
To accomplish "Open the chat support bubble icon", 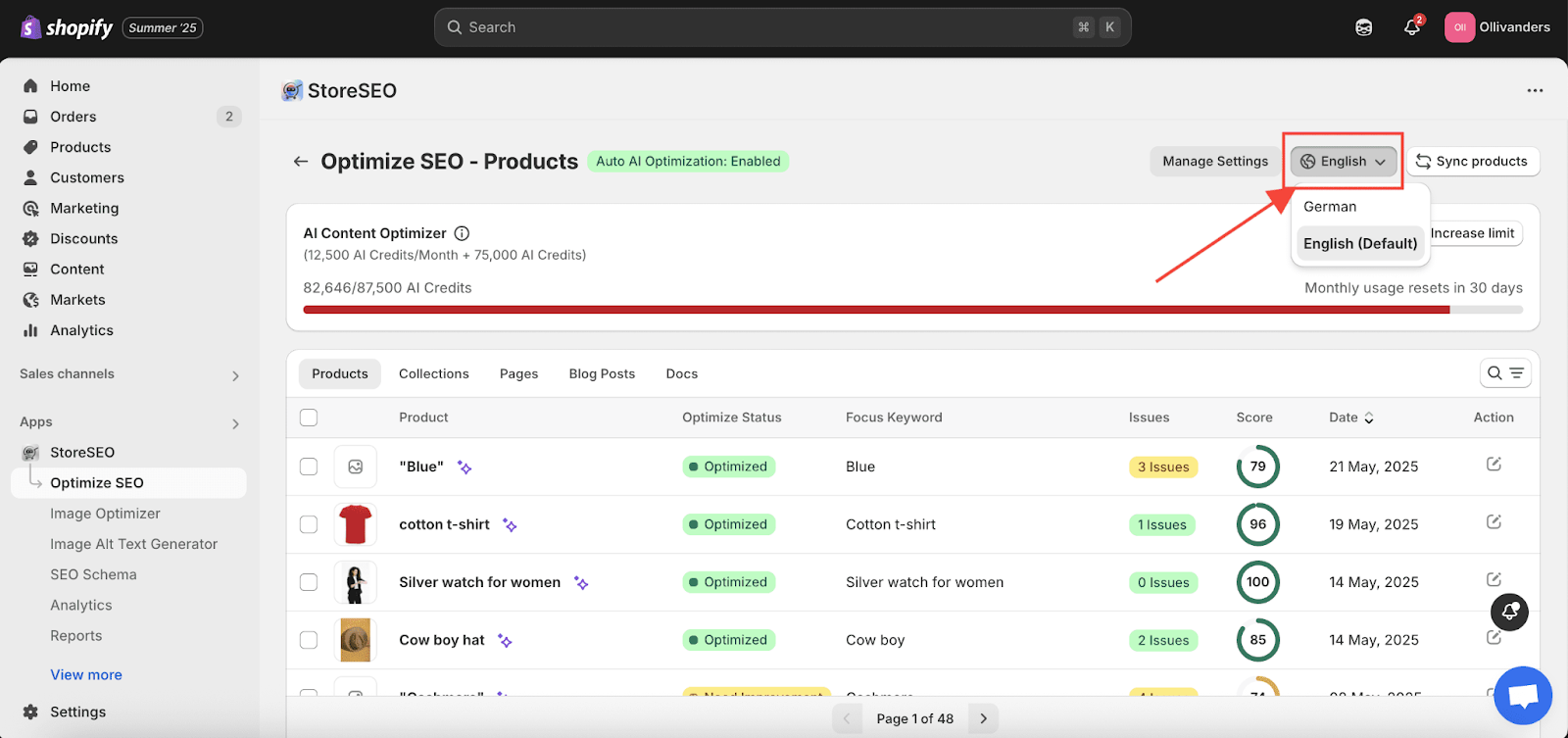I will (1523, 696).
